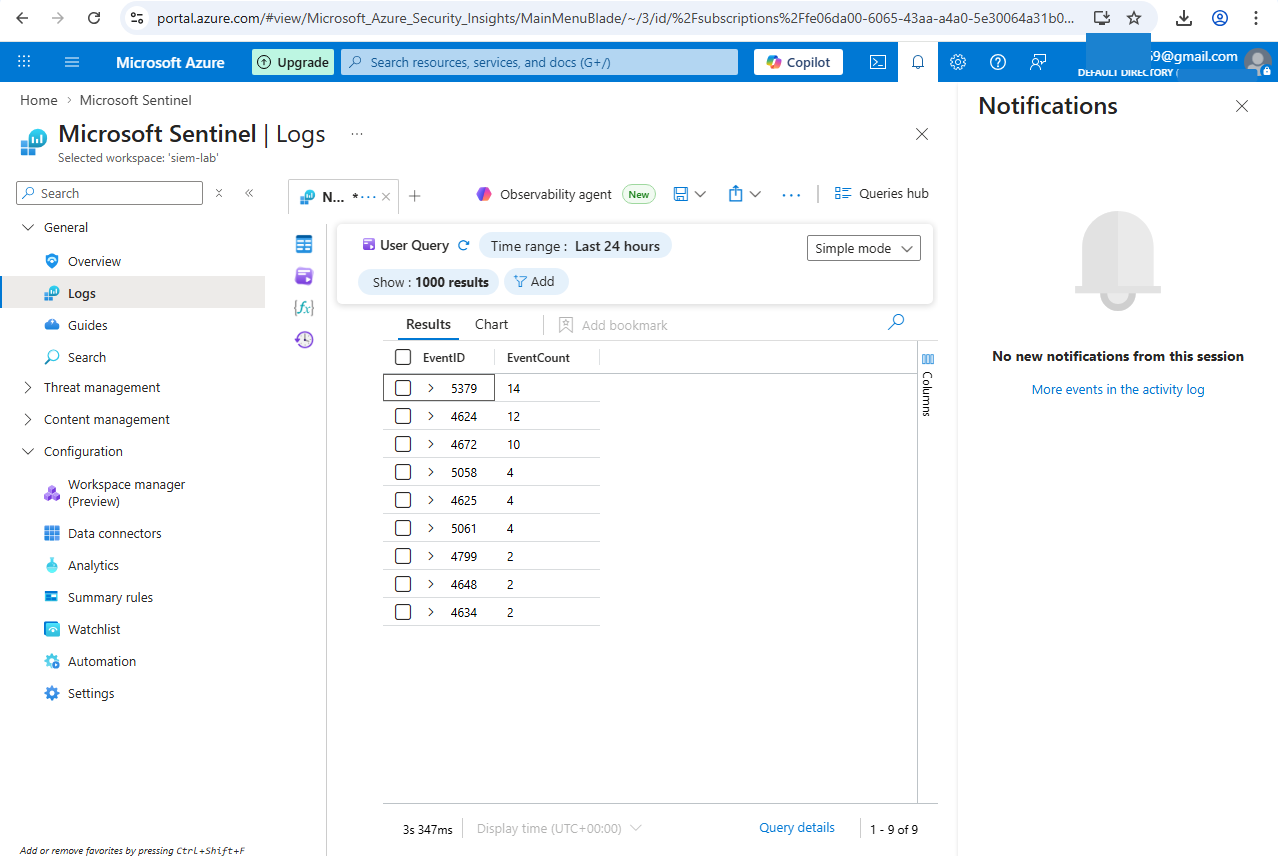Open the Simple mode dropdown
The height and width of the screenshot is (856, 1278).
[x=864, y=248]
